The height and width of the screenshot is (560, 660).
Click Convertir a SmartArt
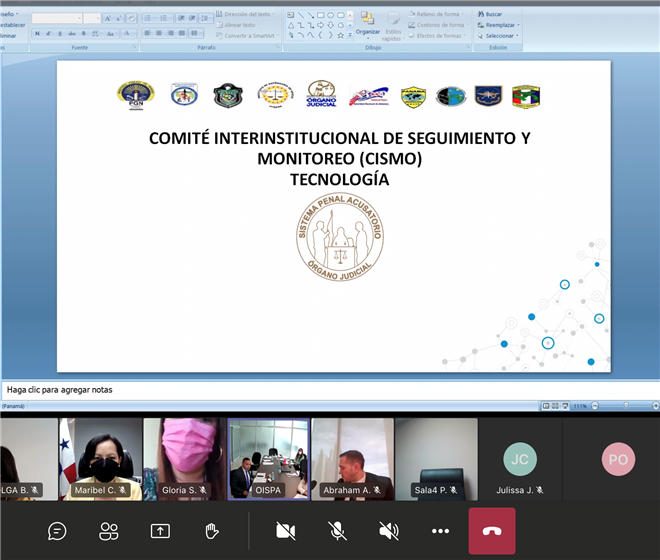click(x=248, y=36)
